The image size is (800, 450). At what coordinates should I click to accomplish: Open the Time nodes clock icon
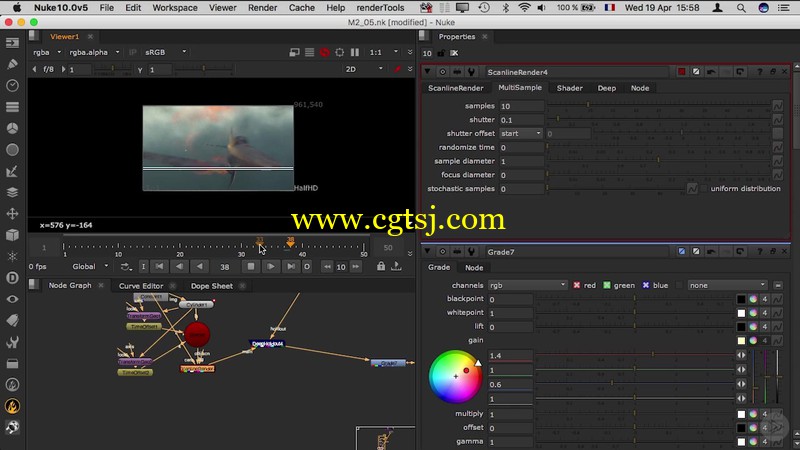[x=12, y=86]
